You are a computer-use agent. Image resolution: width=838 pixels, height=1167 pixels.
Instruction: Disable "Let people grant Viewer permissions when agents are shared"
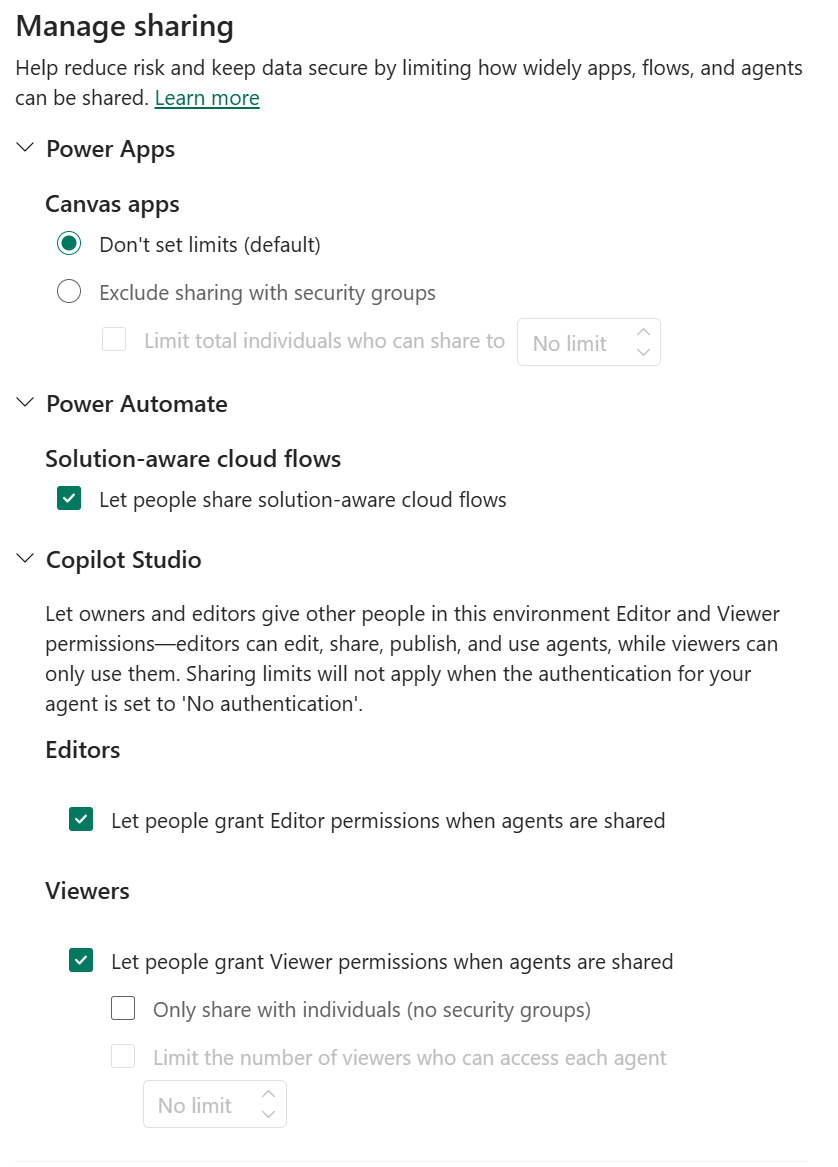[x=80, y=960]
